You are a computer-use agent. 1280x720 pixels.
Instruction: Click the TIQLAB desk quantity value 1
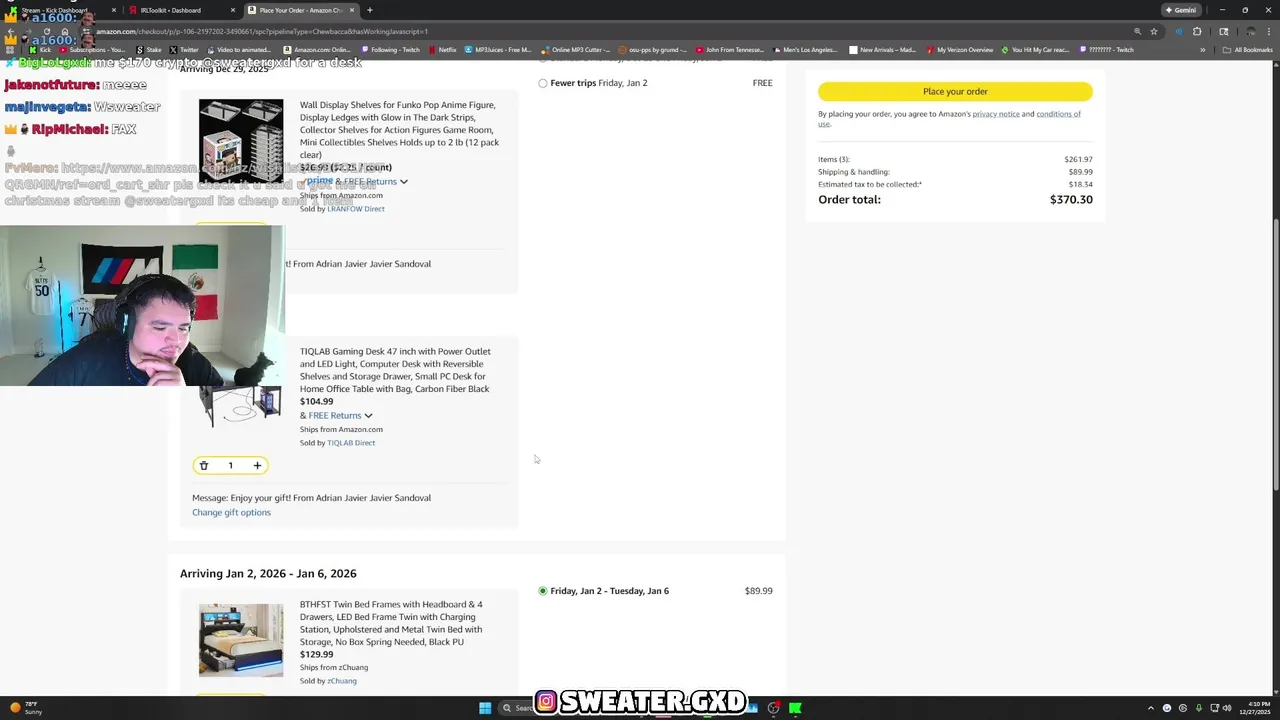230,465
